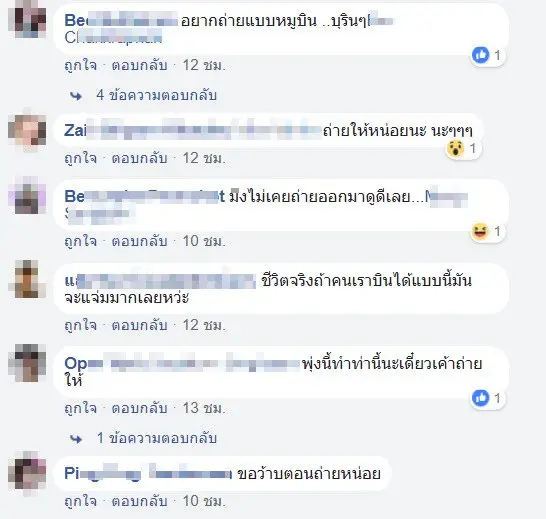Click the thumbs-up reaction on Op's comment
This screenshot has height=519, width=546.
(x=481, y=398)
